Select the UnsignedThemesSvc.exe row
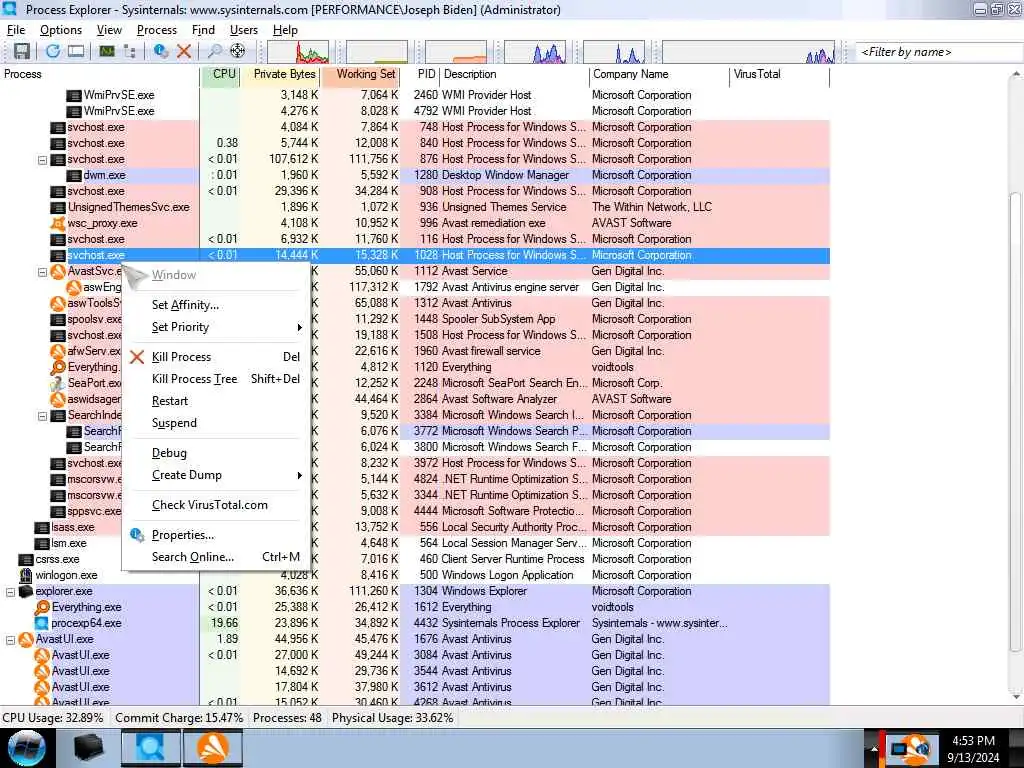The width and height of the screenshot is (1024, 768). [416, 207]
